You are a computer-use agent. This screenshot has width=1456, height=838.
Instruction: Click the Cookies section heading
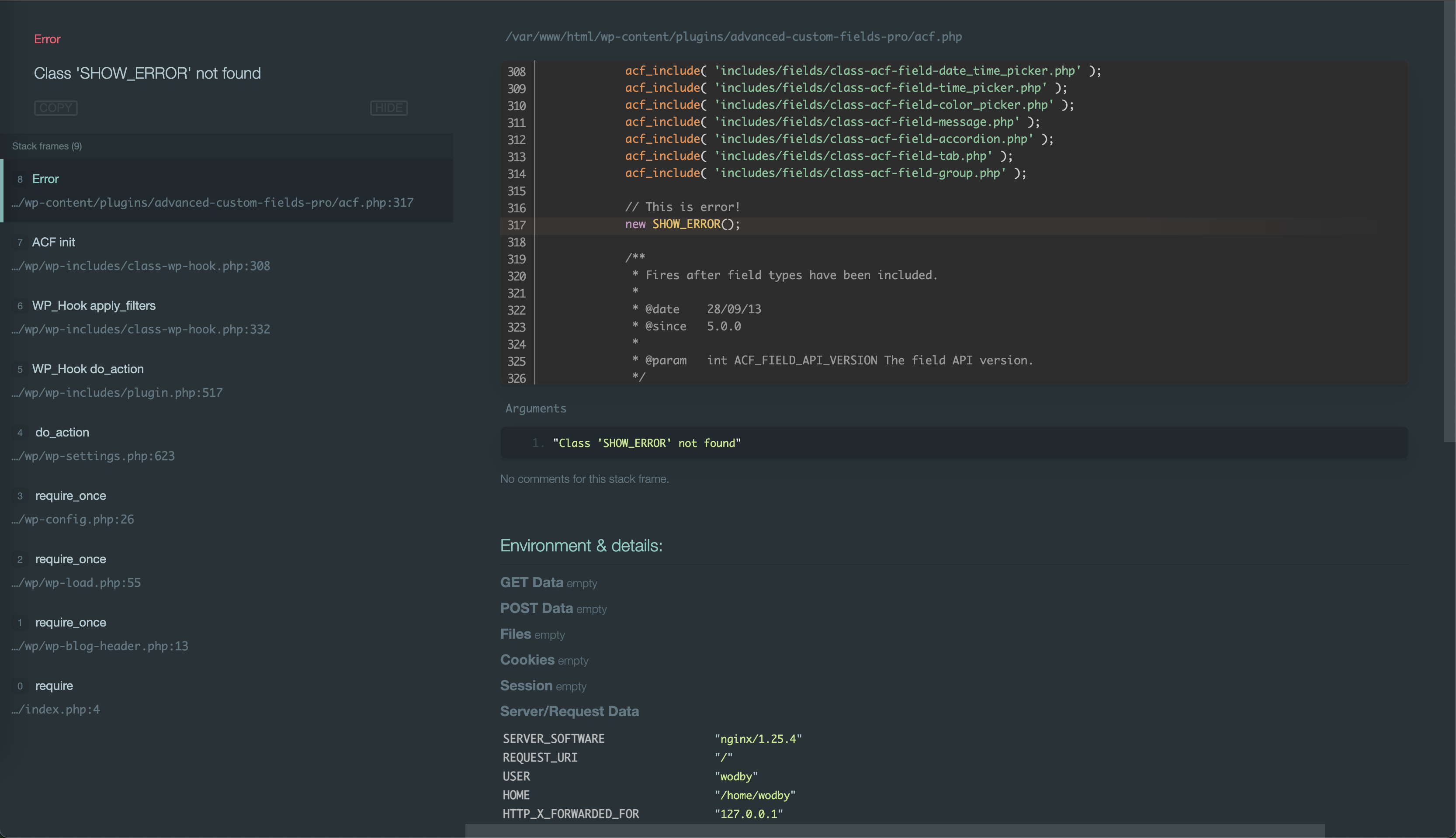click(x=527, y=660)
